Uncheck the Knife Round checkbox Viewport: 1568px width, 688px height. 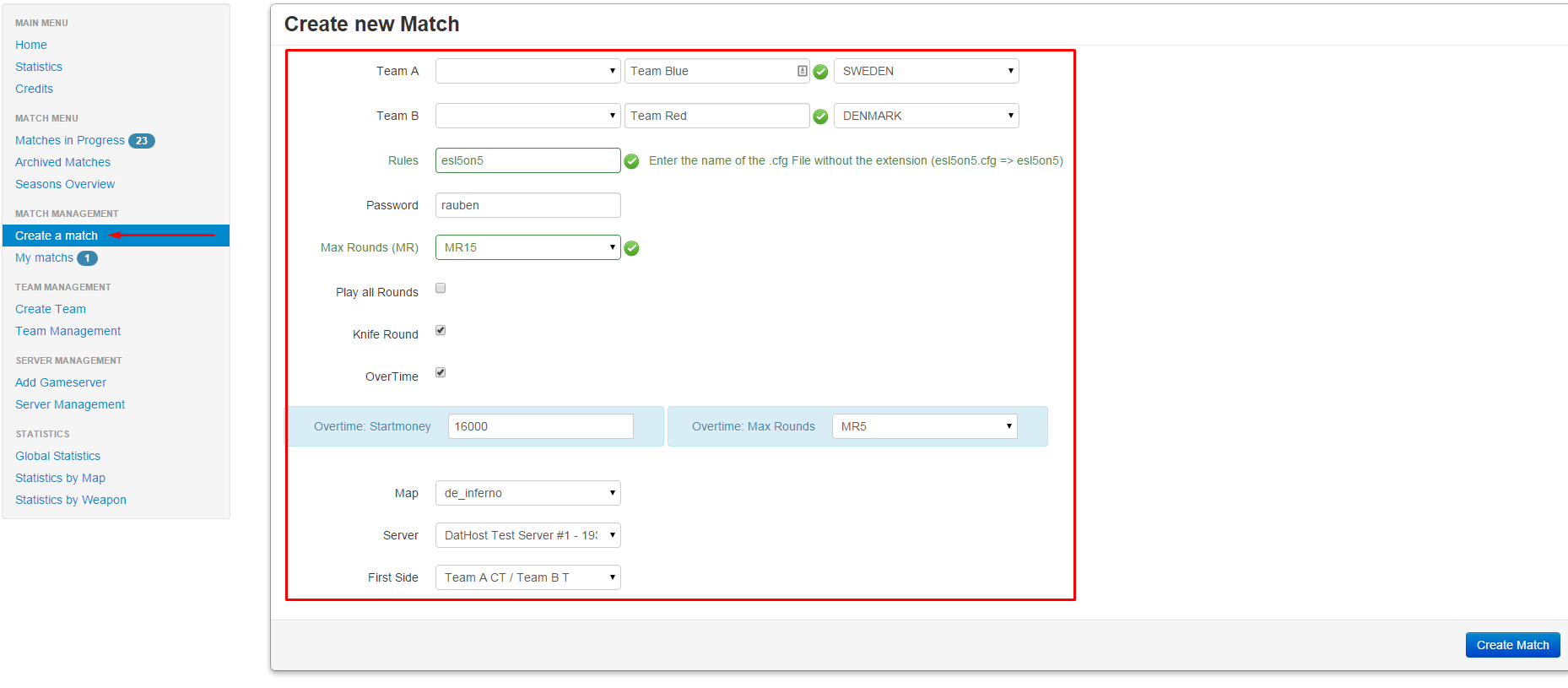coord(441,331)
